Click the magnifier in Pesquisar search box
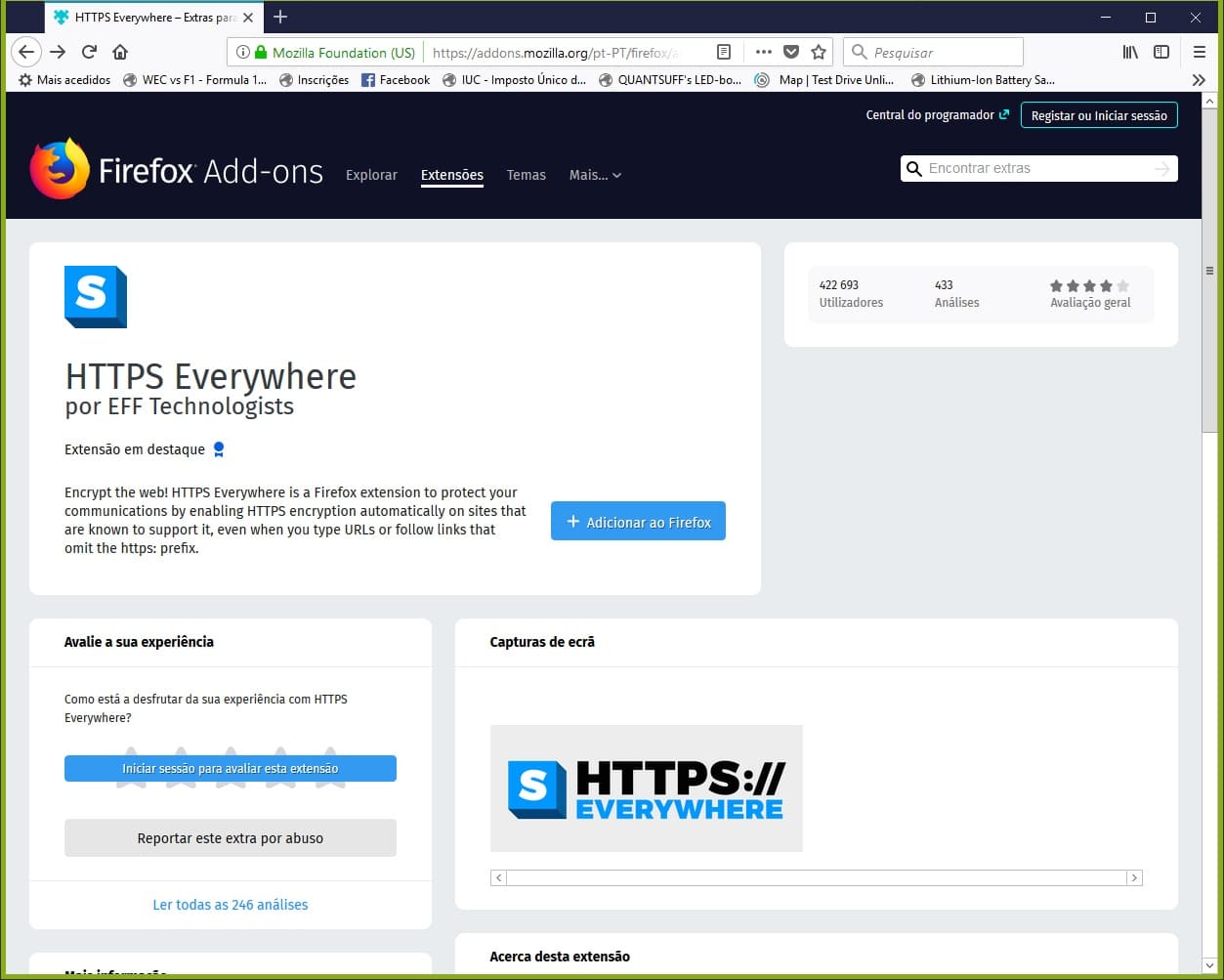Viewport: 1224px width, 980px height. [x=859, y=52]
